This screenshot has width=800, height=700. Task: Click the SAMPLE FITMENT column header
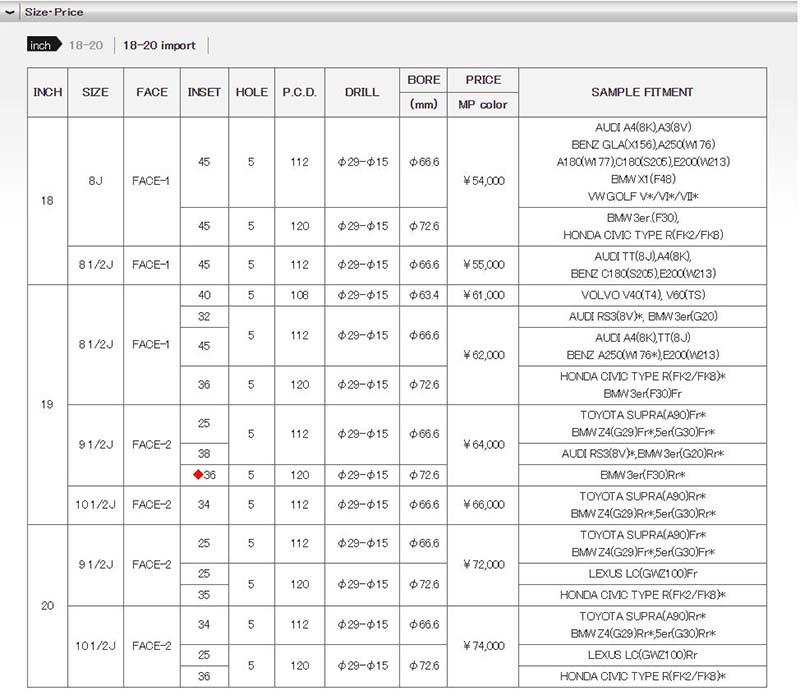[641, 92]
